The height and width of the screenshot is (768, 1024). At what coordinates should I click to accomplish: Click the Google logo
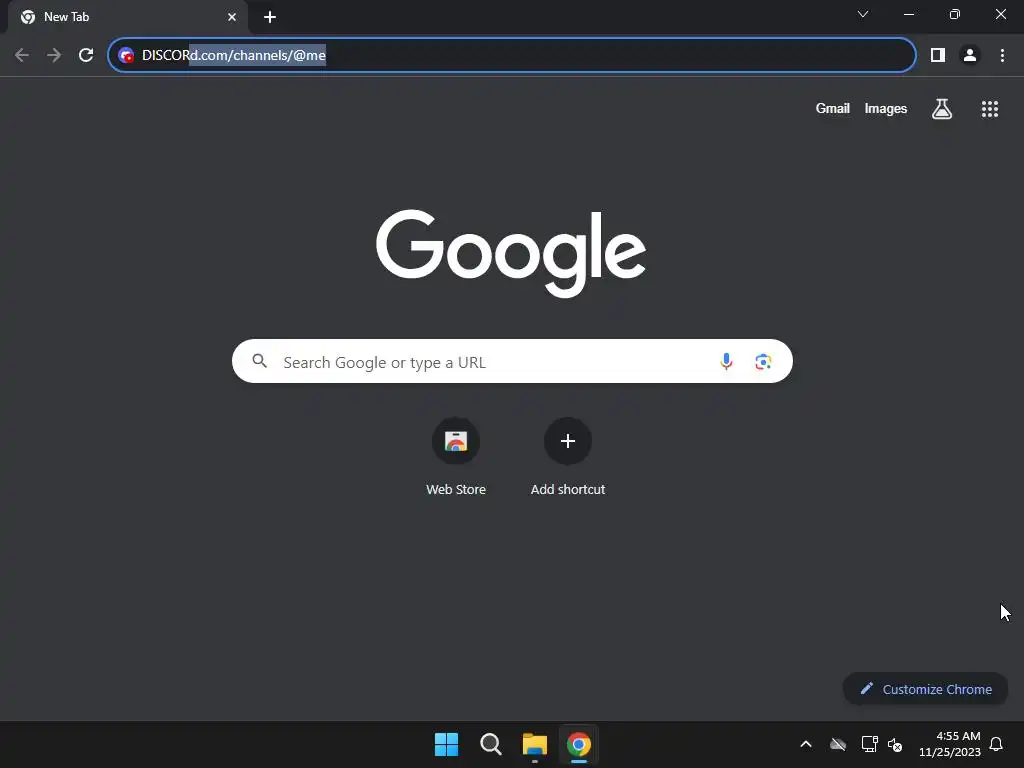pyautogui.click(x=511, y=253)
